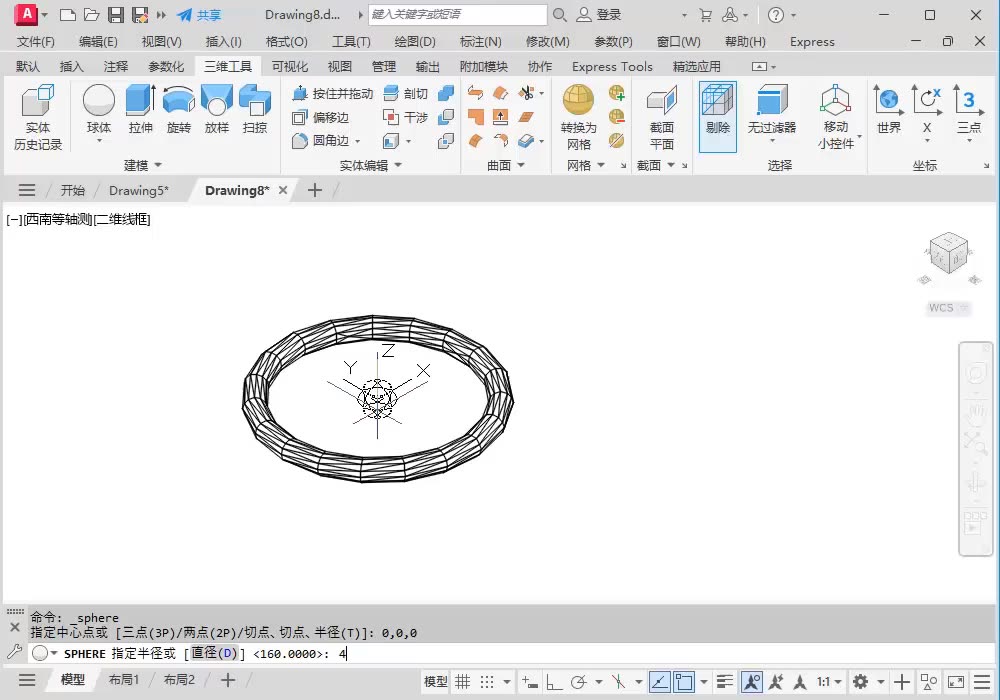Choose the 旋转 (Revolve) tool
The width and height of the screenshot is (1000, 700).
(178, 101)
